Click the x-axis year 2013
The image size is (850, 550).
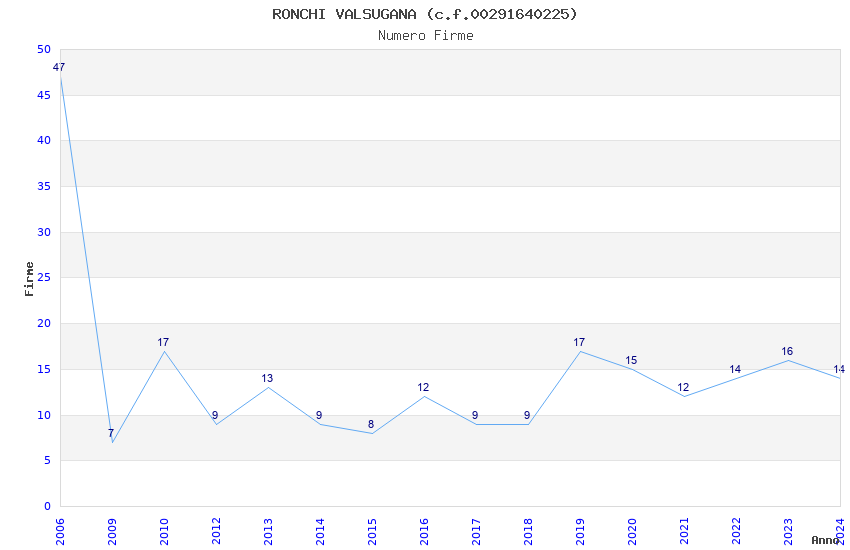[268, 531]
